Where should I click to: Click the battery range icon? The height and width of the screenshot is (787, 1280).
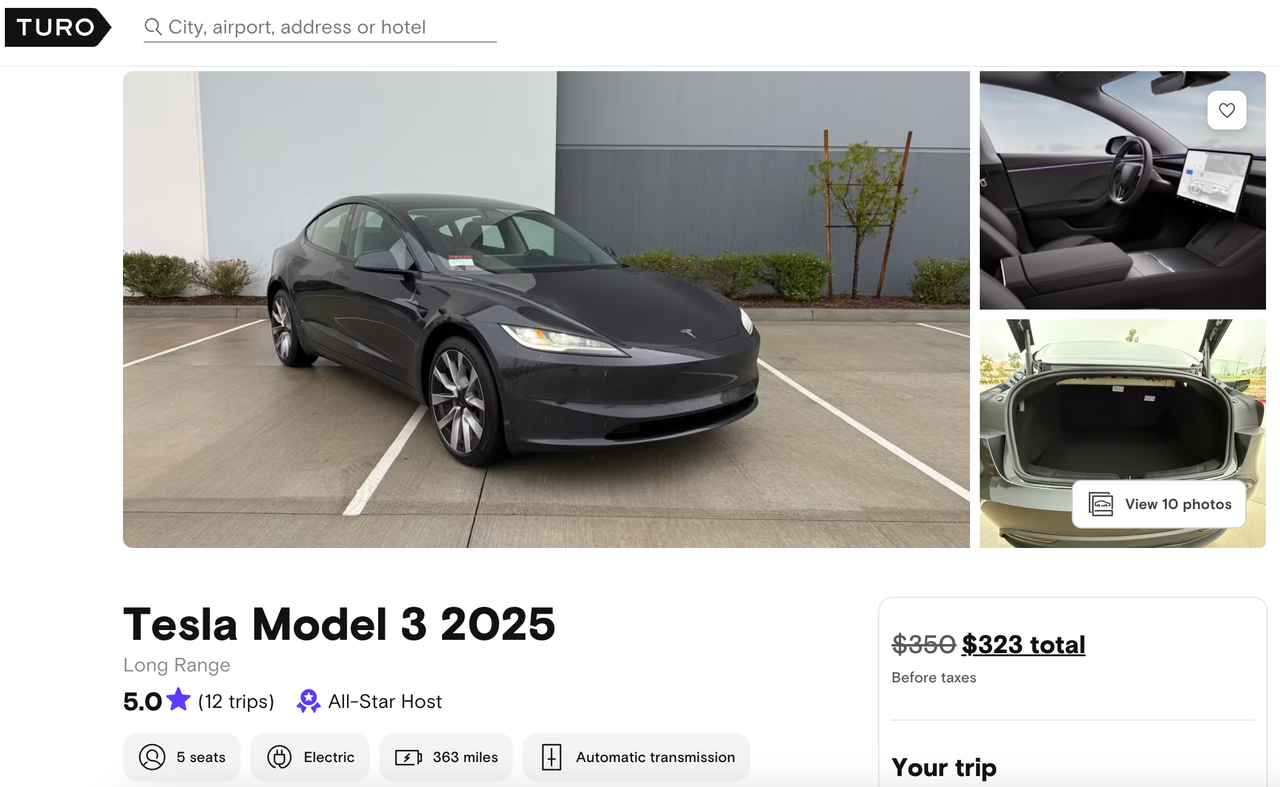tap(408, 757)
